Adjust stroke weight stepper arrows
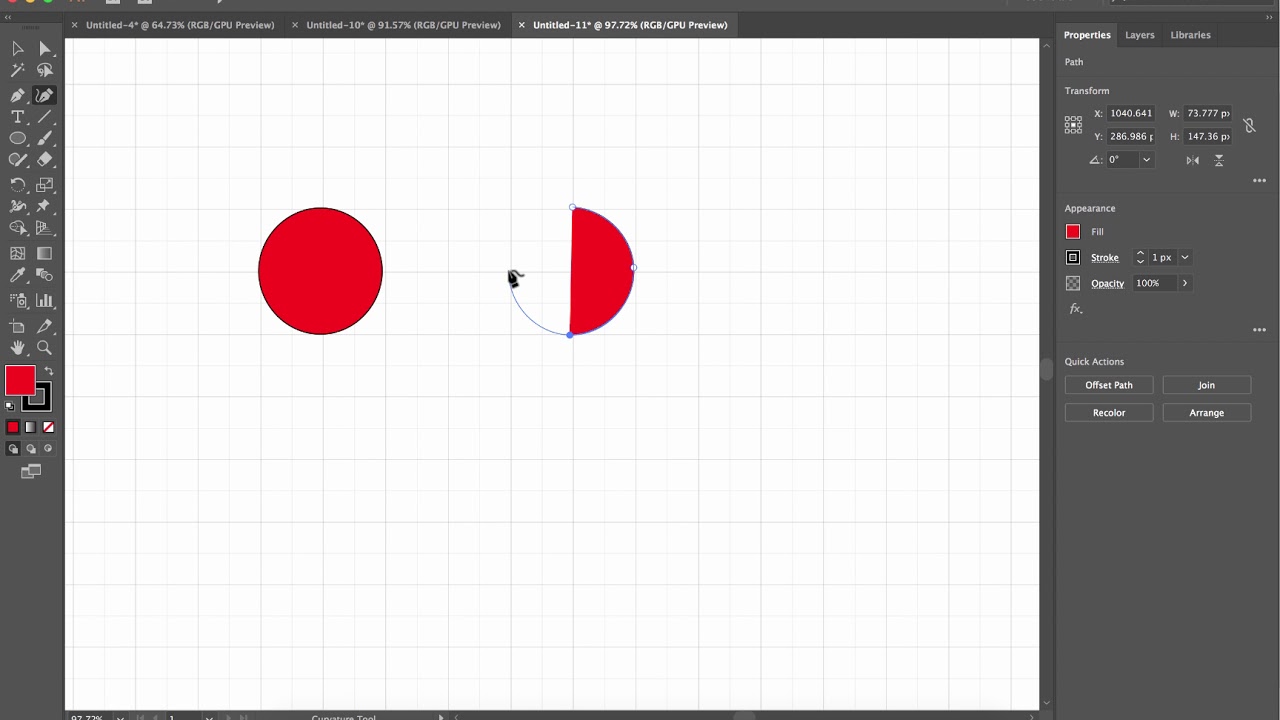 click(x=1140, y=258)
